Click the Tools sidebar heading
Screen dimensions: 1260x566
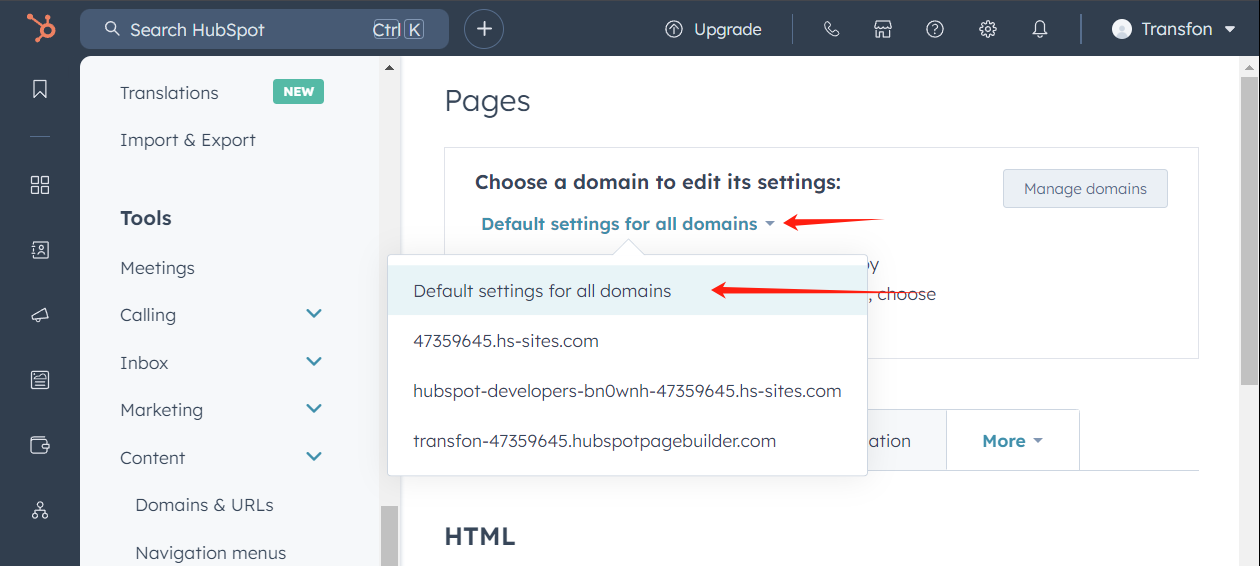tap(146, 218)
